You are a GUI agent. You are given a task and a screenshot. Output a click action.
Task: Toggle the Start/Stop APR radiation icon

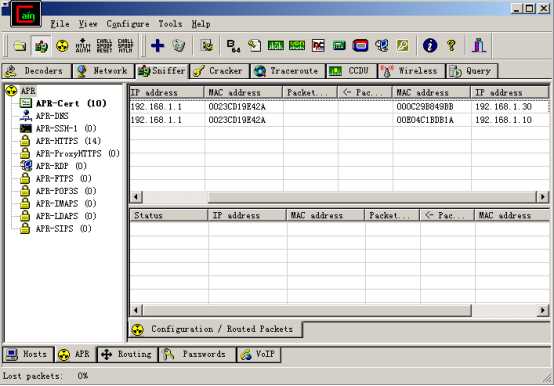[62, 46]
